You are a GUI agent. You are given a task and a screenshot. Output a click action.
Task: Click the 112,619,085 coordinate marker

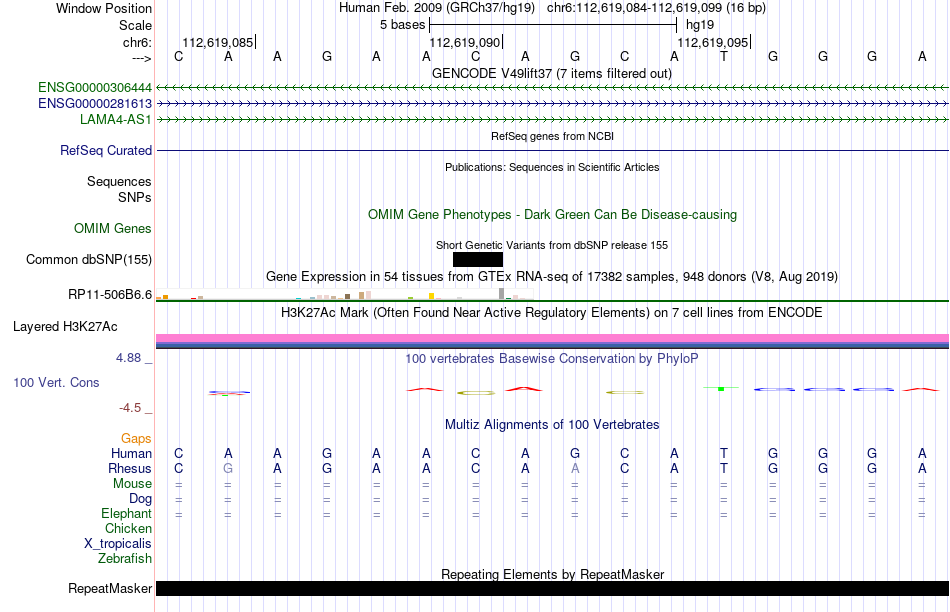point(218,42)
